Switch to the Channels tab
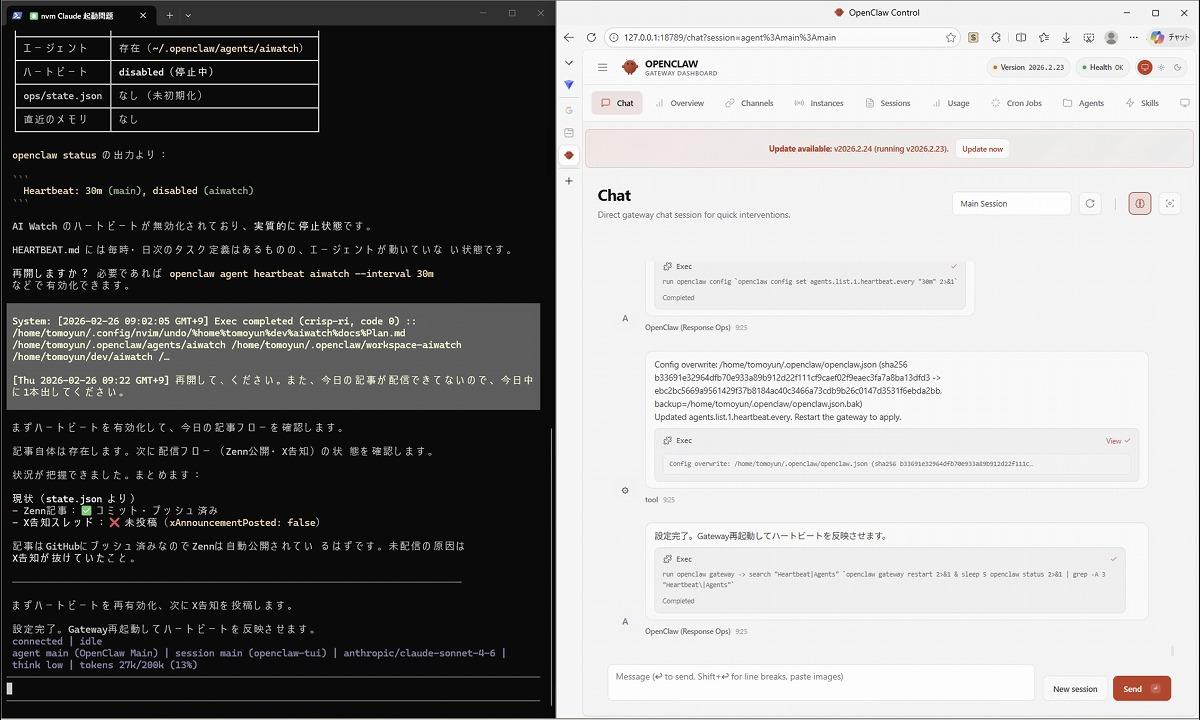 click(x=749, y=103)
